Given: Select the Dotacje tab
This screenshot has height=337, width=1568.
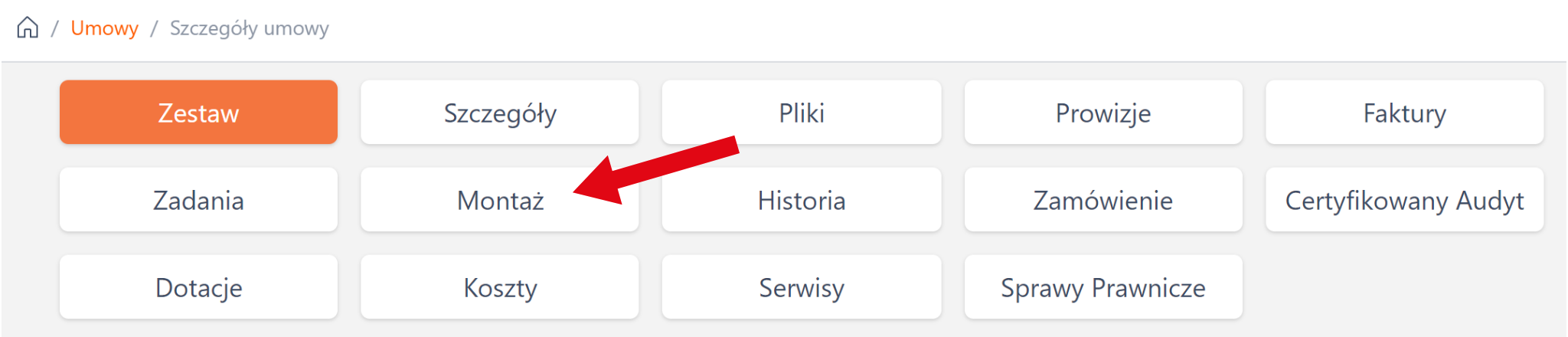Looking at the screenshot, I should pyautogui.click(x=198, y=287).
